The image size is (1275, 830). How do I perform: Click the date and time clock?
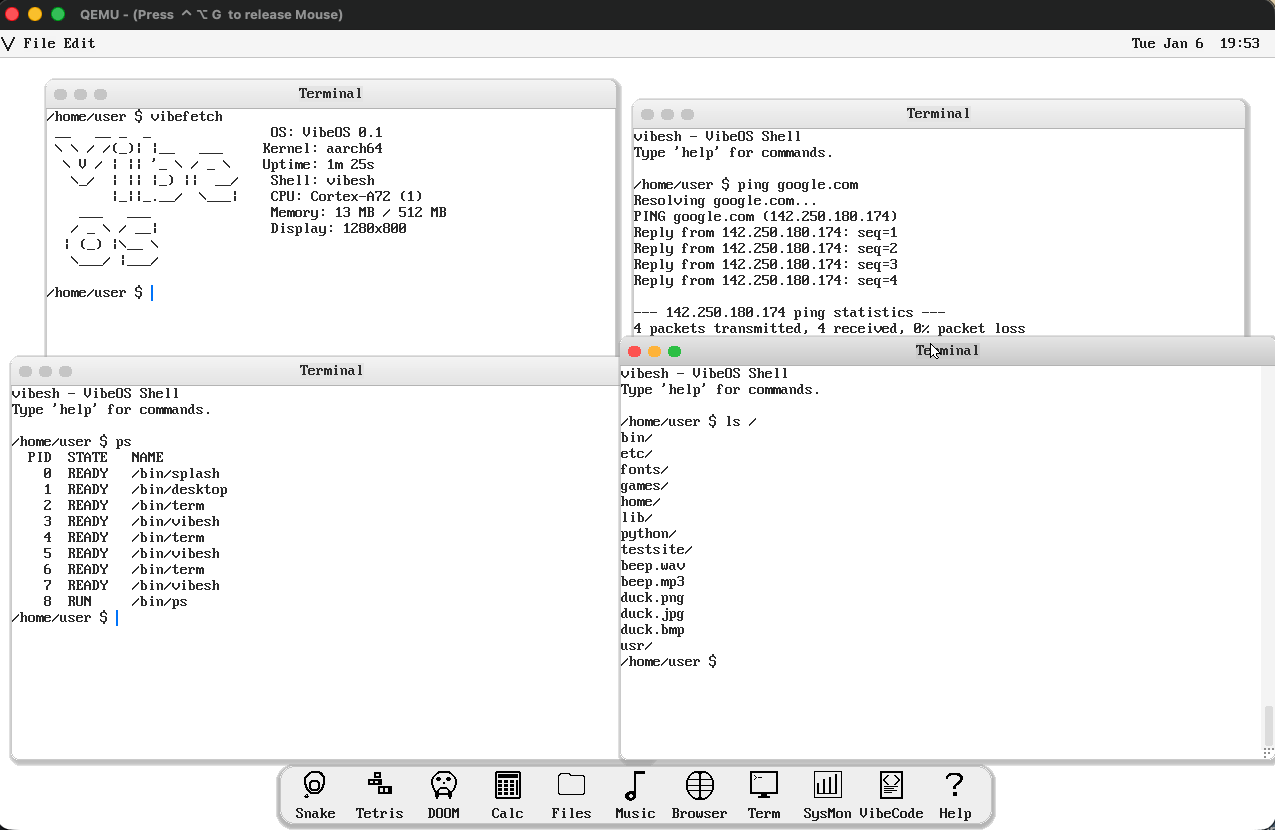point(1195,43)
